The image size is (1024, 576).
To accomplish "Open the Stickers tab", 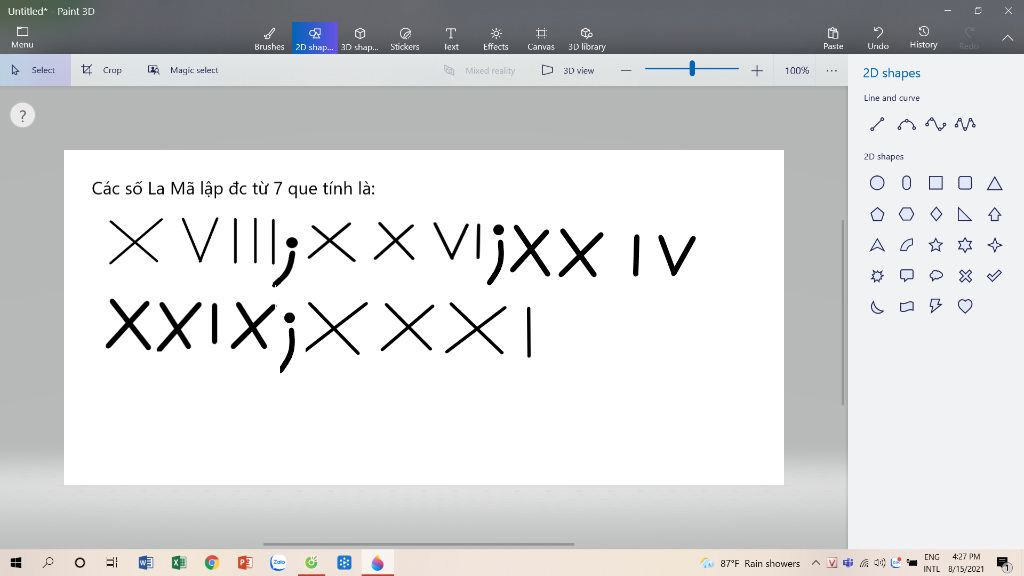I will 405,39.
